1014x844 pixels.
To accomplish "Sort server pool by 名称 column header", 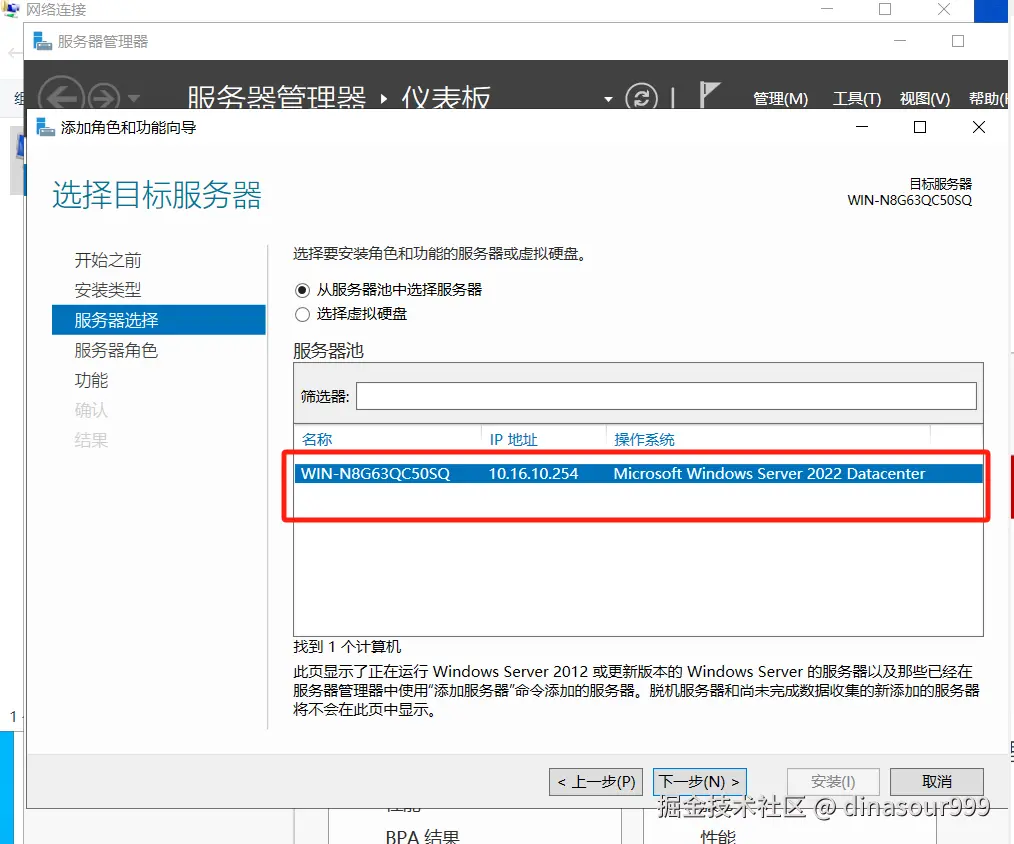I will point(317,440).
